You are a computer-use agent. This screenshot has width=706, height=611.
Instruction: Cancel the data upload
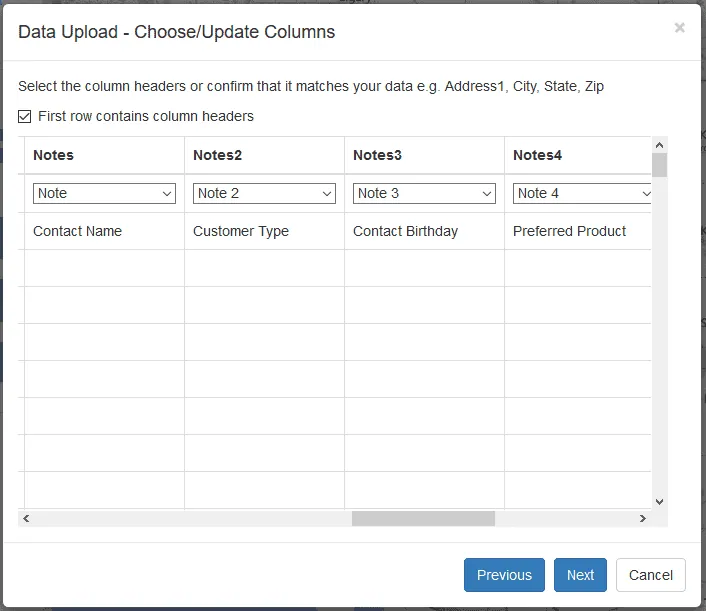(651, 575)
